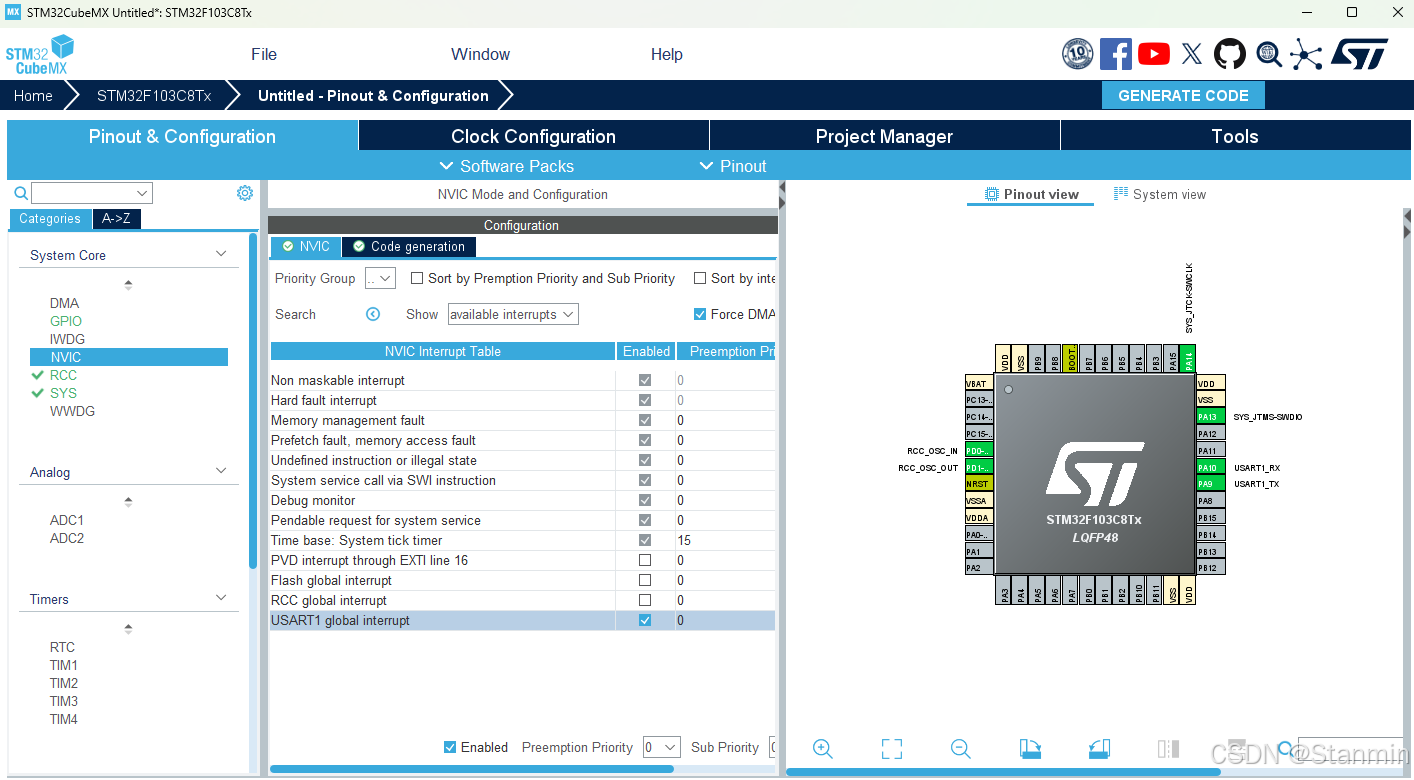Rotate chip clockwise icon
This screenshot has height=780, width=1414.
pos(1030,748)
